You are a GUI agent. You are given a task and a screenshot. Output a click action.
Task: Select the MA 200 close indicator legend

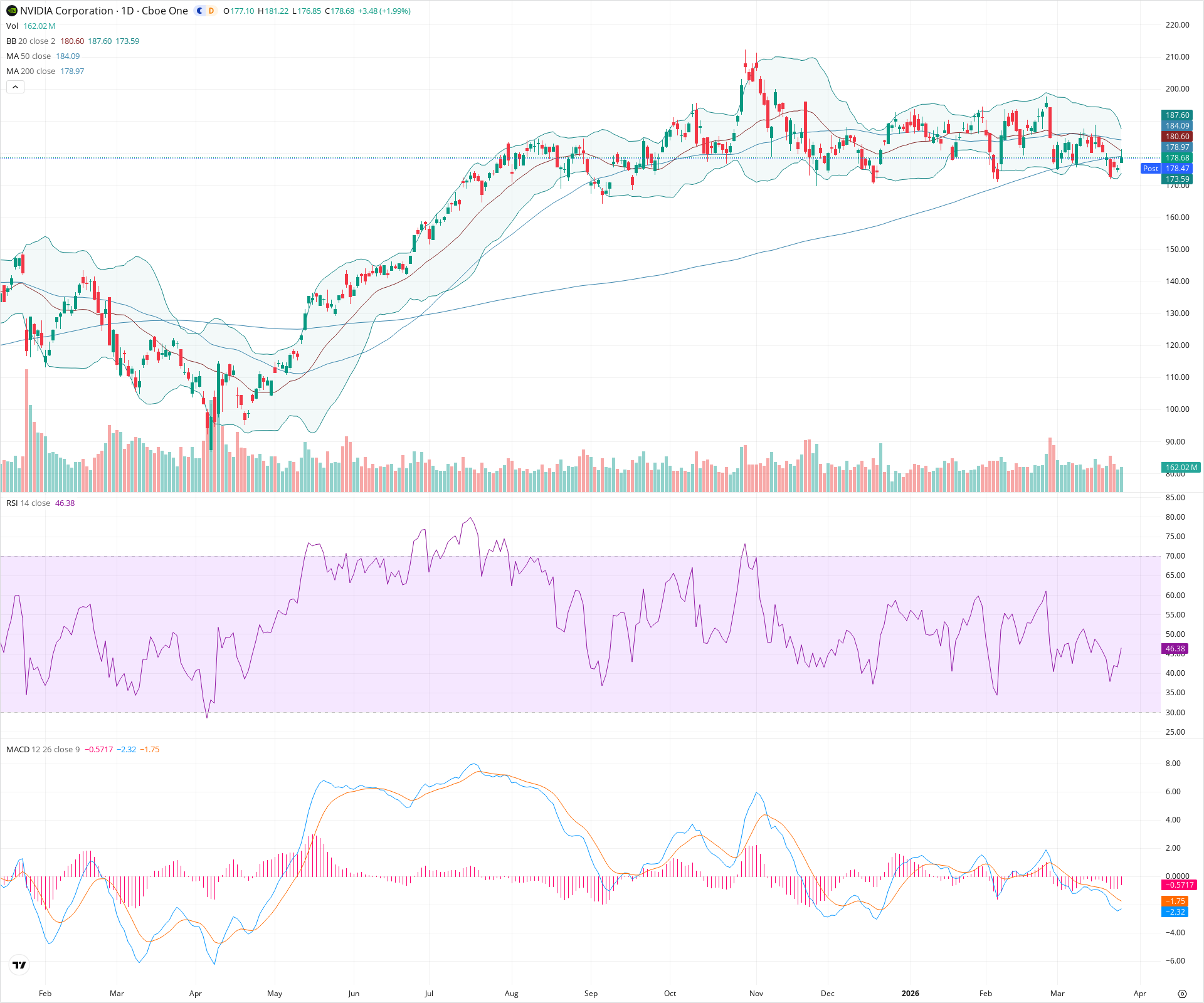(x=30, y=71)
